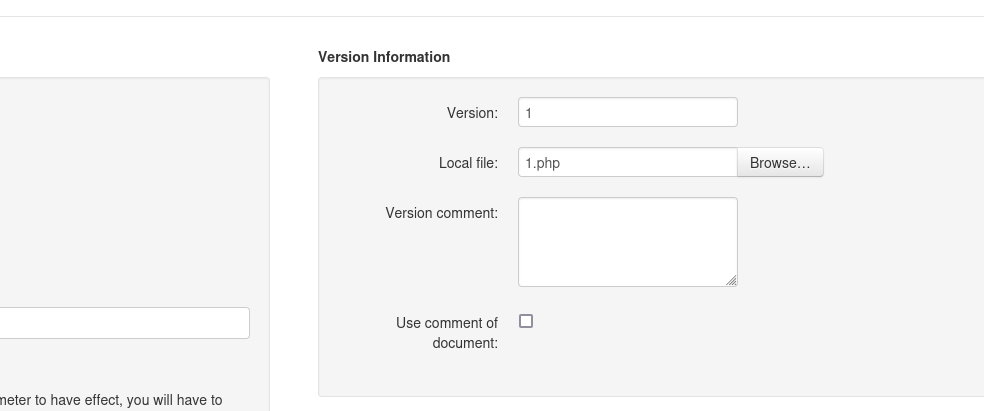Image resolution: width=984 pixels, height=411 pixels.
Task: Click the "Version comment:" label
Action: 441,213
